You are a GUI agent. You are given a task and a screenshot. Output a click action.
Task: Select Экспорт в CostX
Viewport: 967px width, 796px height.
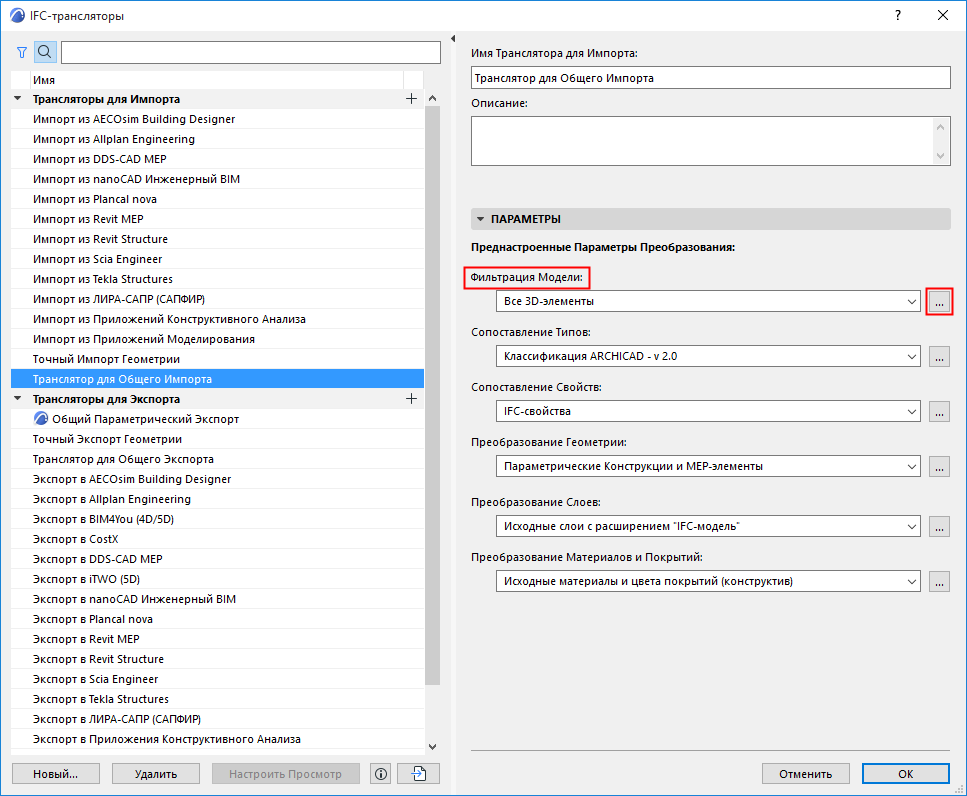click(217, 539)
